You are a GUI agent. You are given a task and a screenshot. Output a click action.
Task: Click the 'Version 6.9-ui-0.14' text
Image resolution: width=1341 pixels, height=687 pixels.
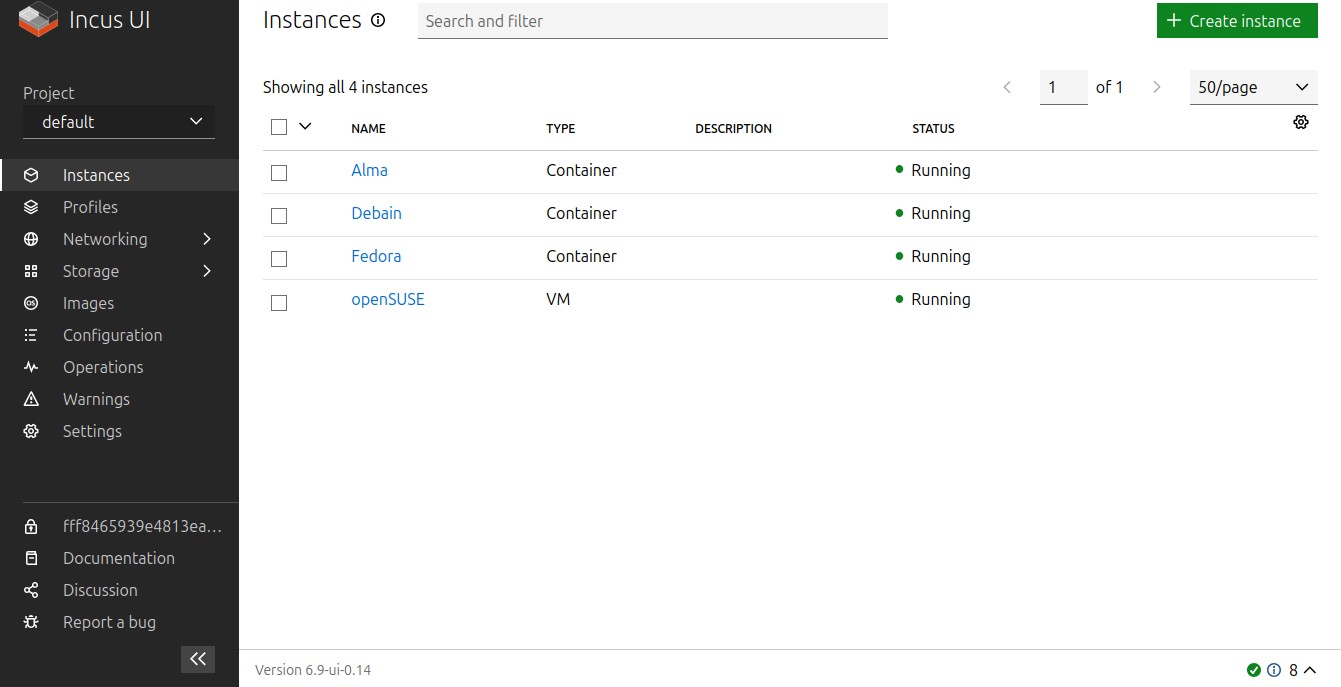[x=313, y=670]
